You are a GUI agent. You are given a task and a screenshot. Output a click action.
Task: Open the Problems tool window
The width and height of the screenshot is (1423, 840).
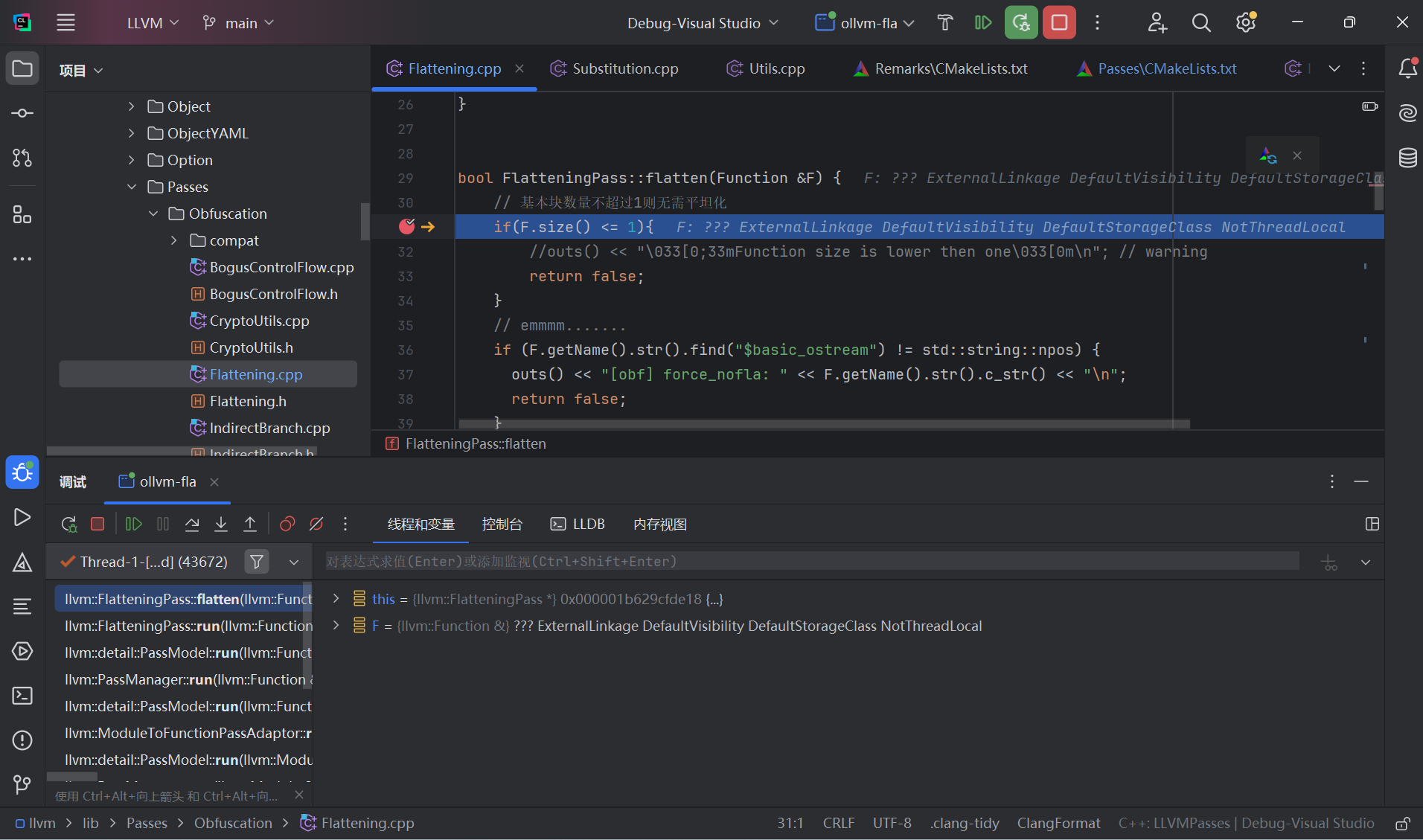click(22, 740)
